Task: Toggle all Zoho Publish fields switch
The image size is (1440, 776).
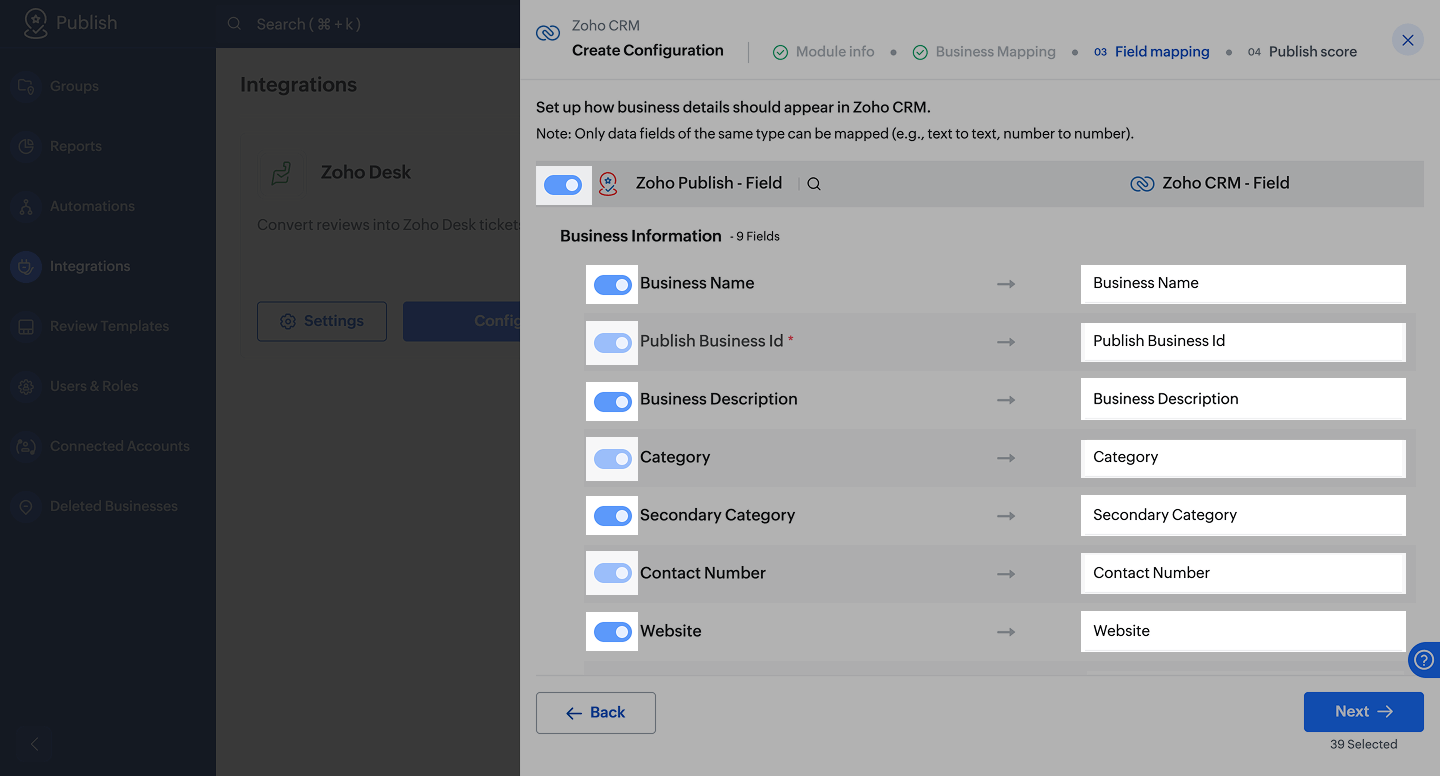Action: coord(563,185)
